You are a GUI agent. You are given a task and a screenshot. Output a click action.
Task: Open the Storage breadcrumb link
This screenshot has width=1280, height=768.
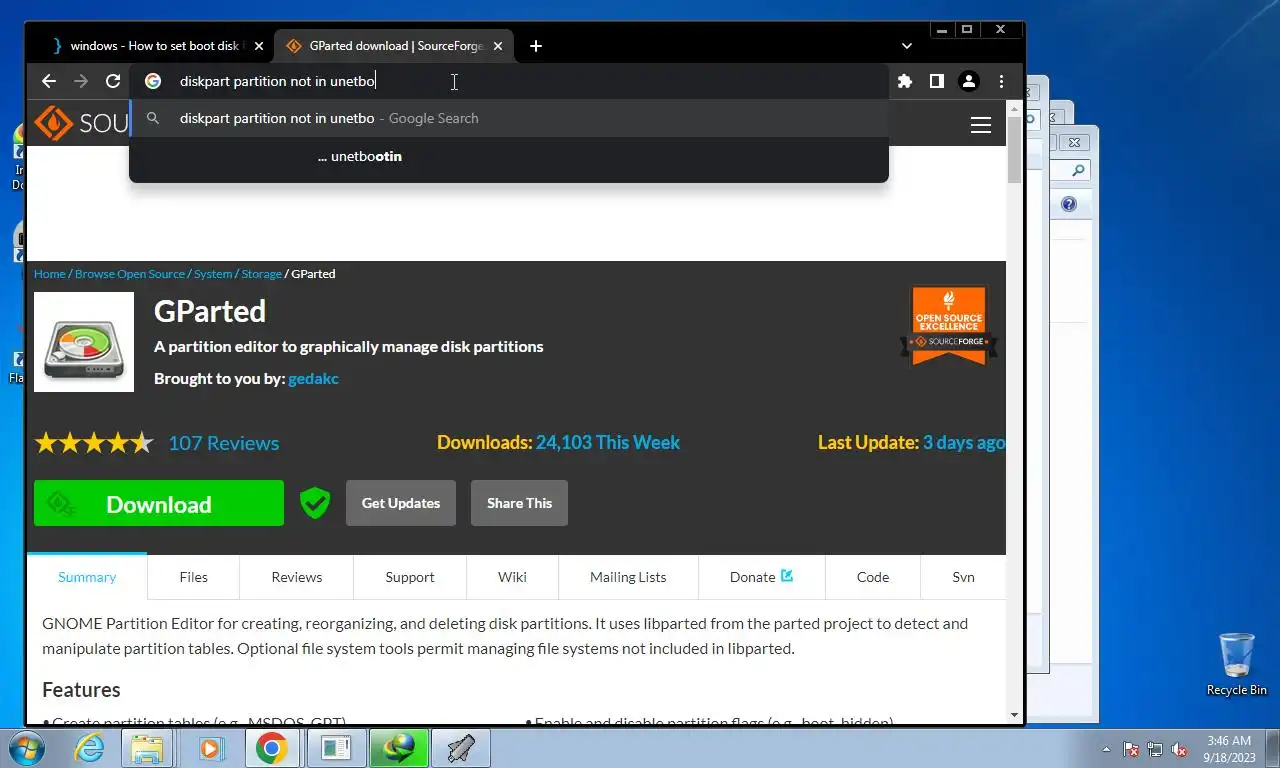tap(262, 274)
